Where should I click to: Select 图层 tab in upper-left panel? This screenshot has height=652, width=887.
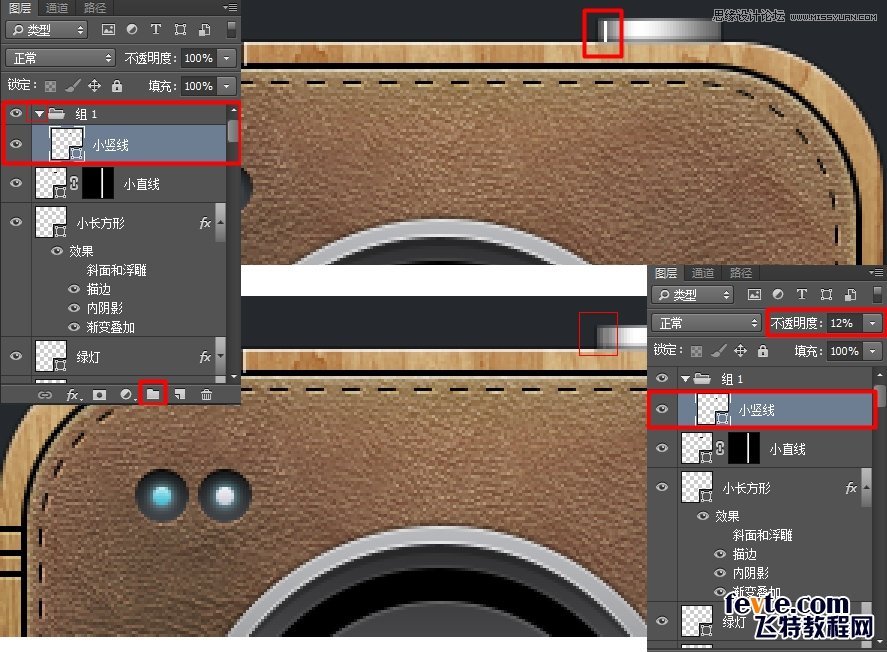[x=20, y=8]
